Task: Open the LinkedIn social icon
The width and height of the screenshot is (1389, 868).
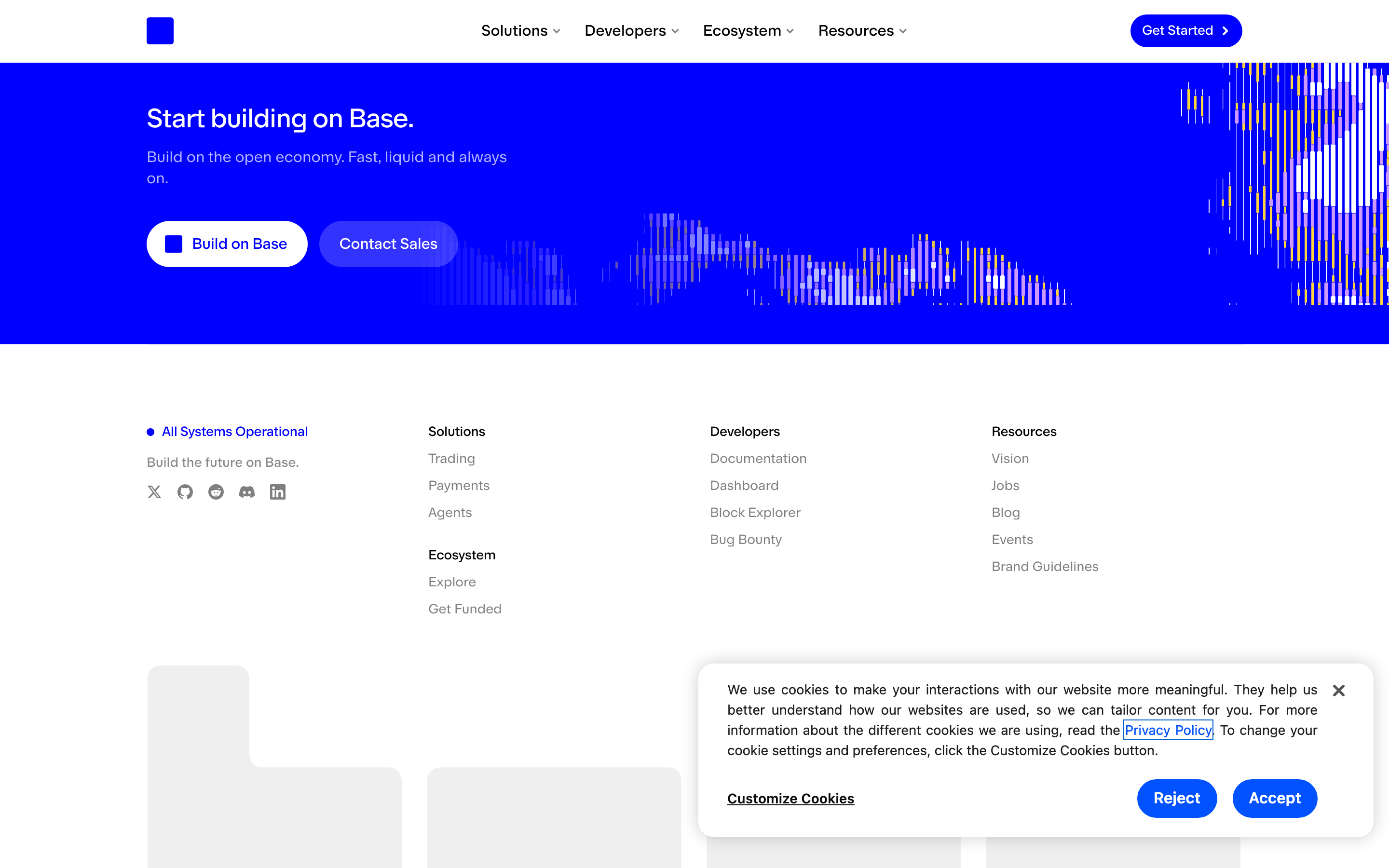Action: (x=278, y=492)
